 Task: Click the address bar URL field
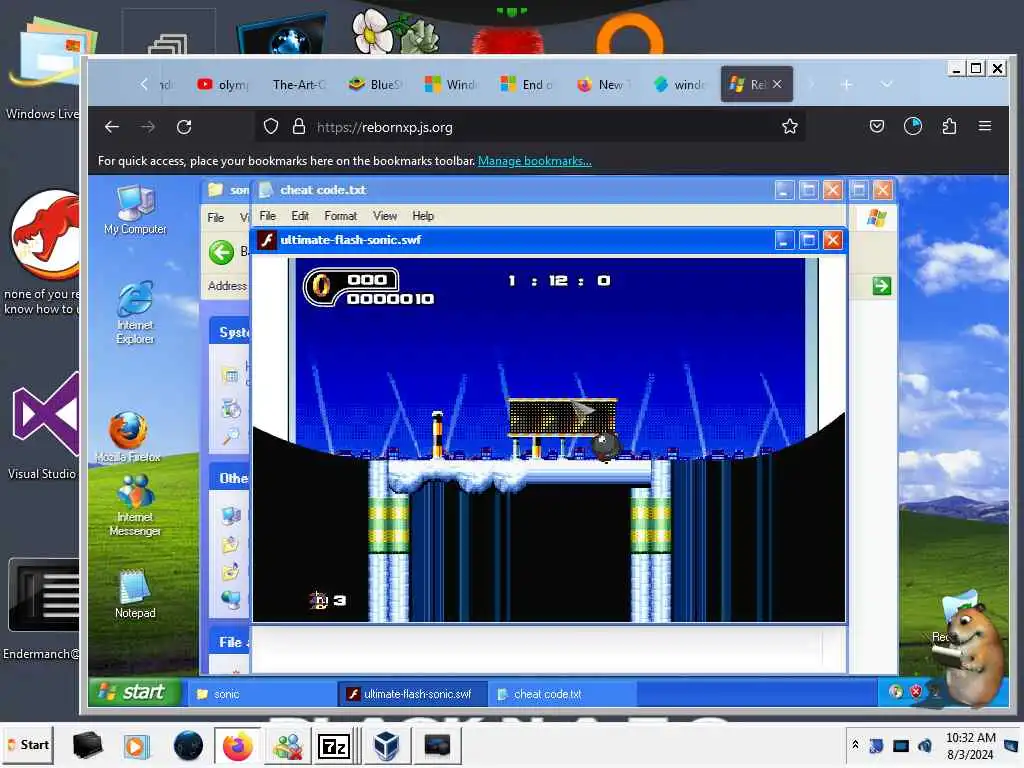(529, 127)
